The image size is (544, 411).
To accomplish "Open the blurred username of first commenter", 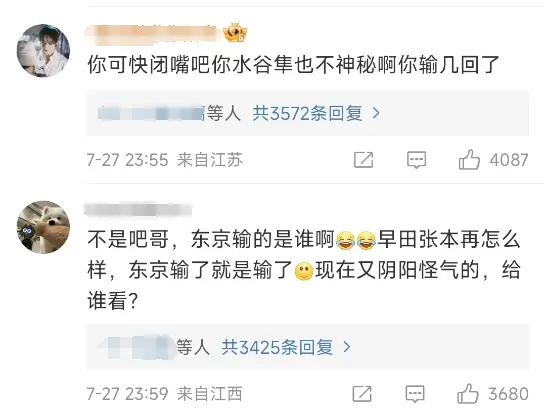I will coord(154,35).
